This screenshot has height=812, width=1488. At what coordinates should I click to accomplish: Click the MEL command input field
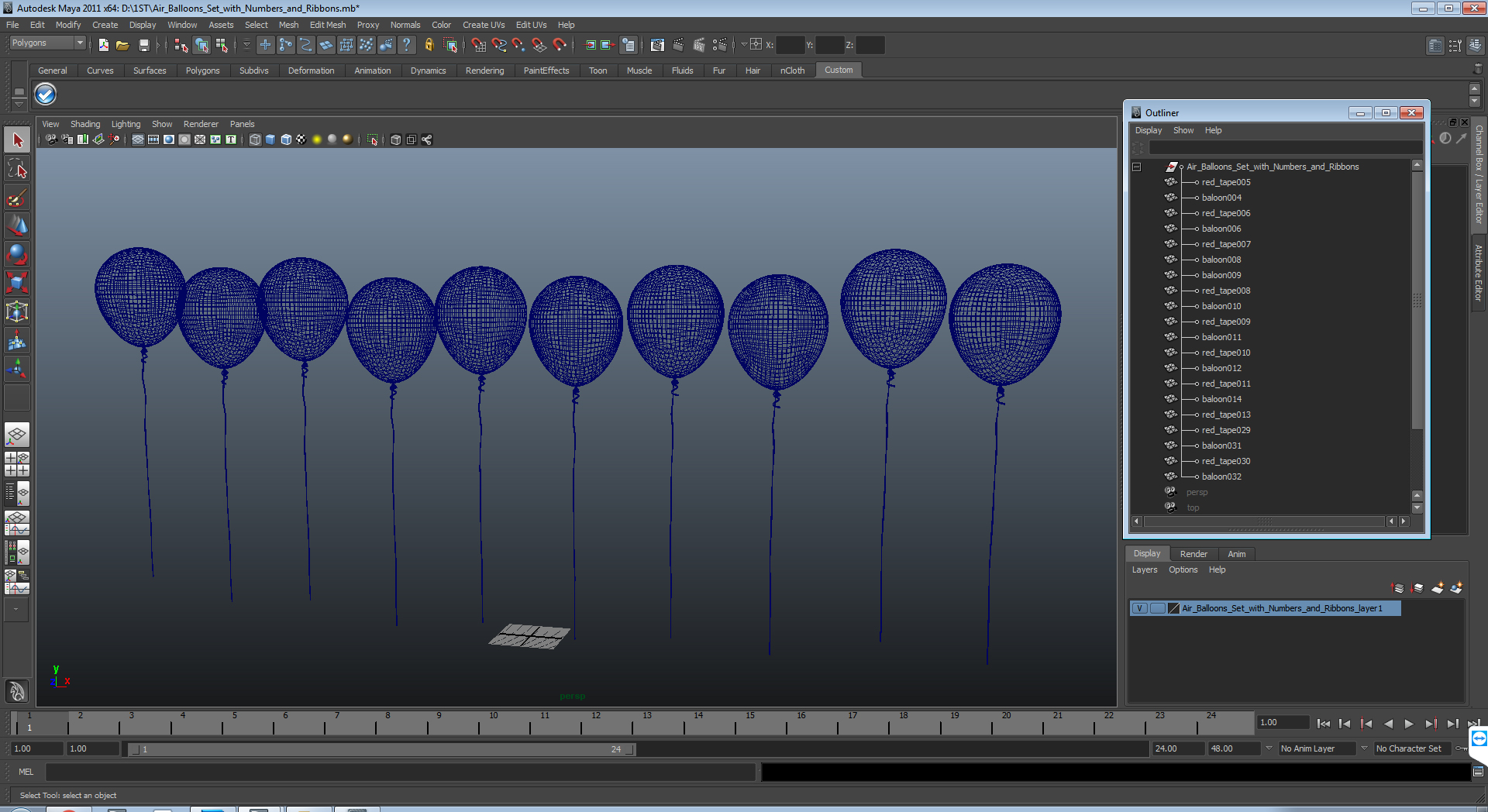point(400,772)
